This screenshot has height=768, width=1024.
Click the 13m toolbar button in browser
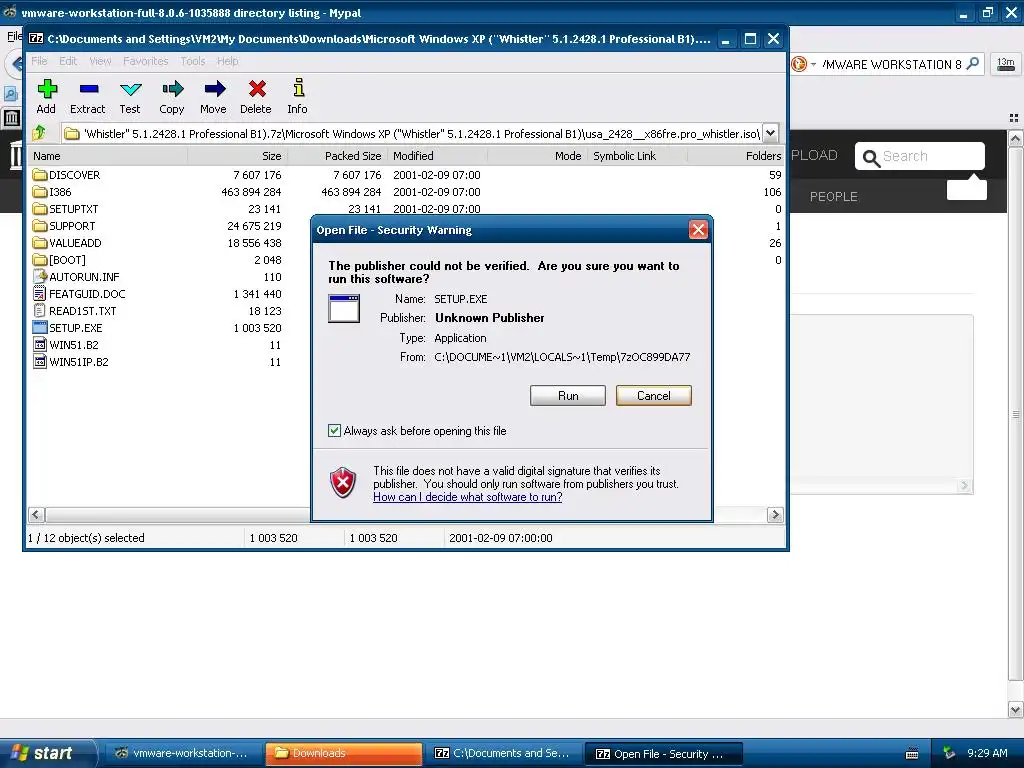tap(1005, 64)
